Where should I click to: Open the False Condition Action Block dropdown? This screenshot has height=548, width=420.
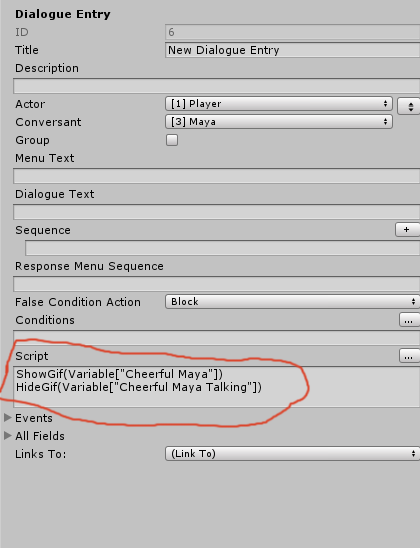[x=292, y=302]
